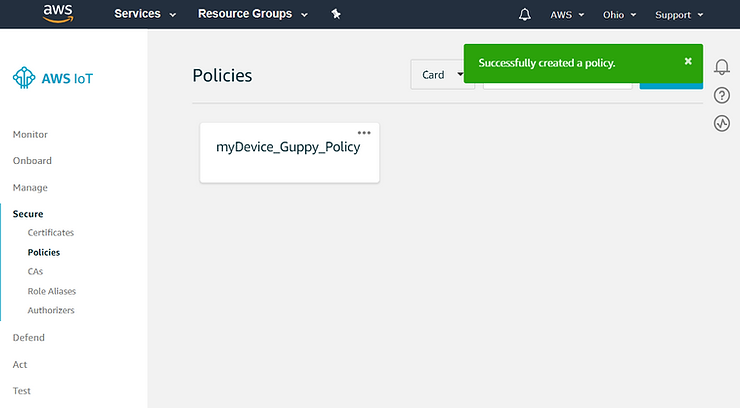Image resolution: width=740 pixels, height=408 pixels.
Task: Open the AWS IoT console home link
Action: click(67, 79)
